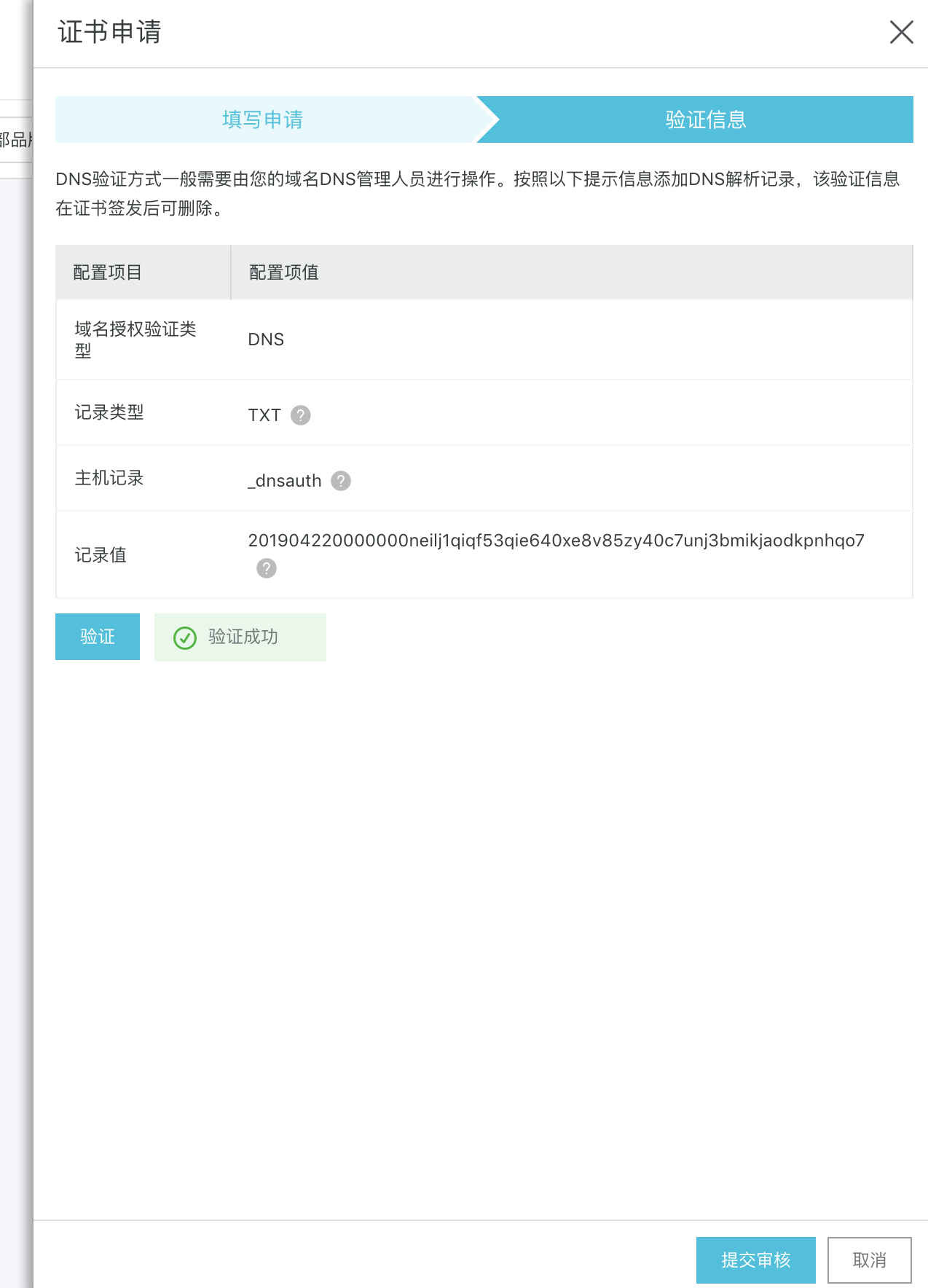Go back to 填写申请 step
Screen dimensions: 928x1288
click(x=263, y=119)
